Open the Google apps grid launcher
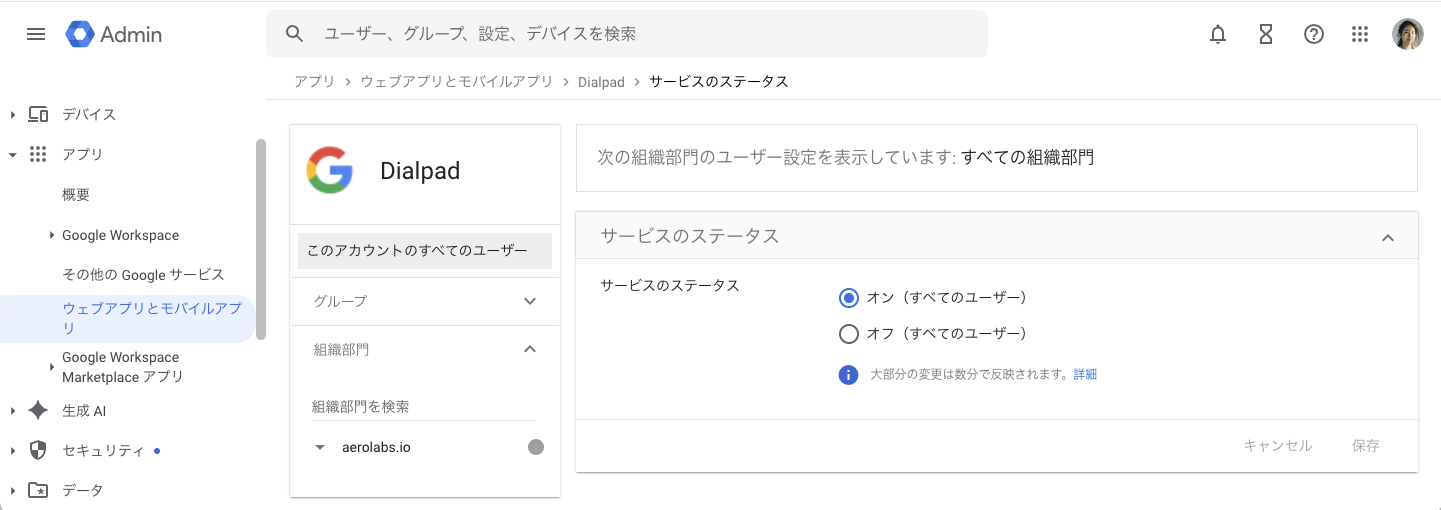The image size is (1441, 510). point(1359,34)
